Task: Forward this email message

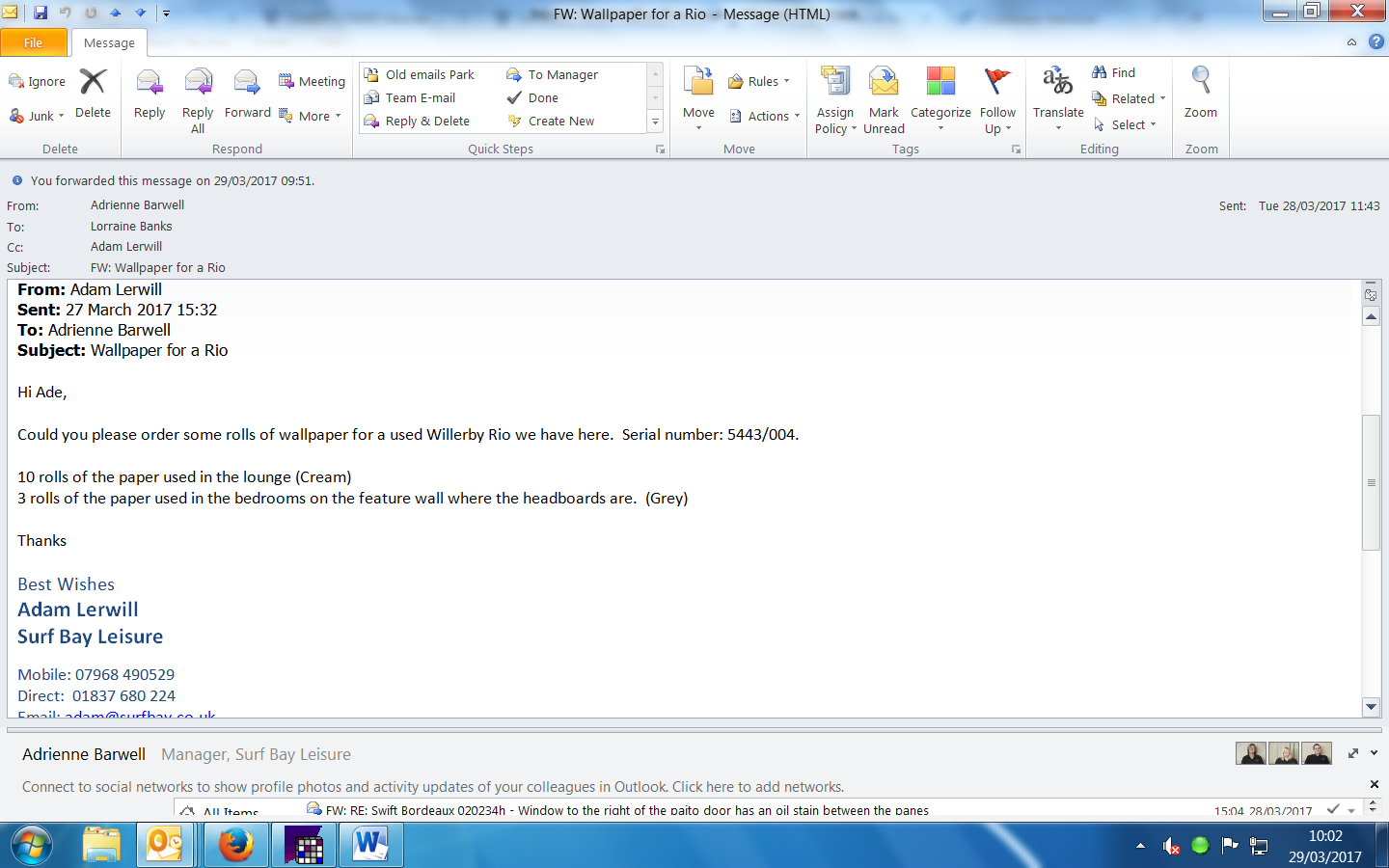Action: (x=247, y=84)
